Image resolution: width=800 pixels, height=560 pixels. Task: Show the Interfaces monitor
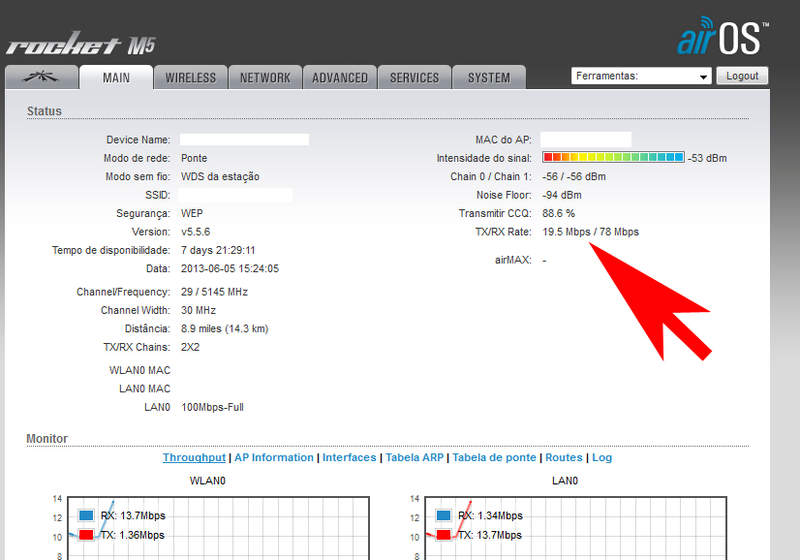(349, 457)
